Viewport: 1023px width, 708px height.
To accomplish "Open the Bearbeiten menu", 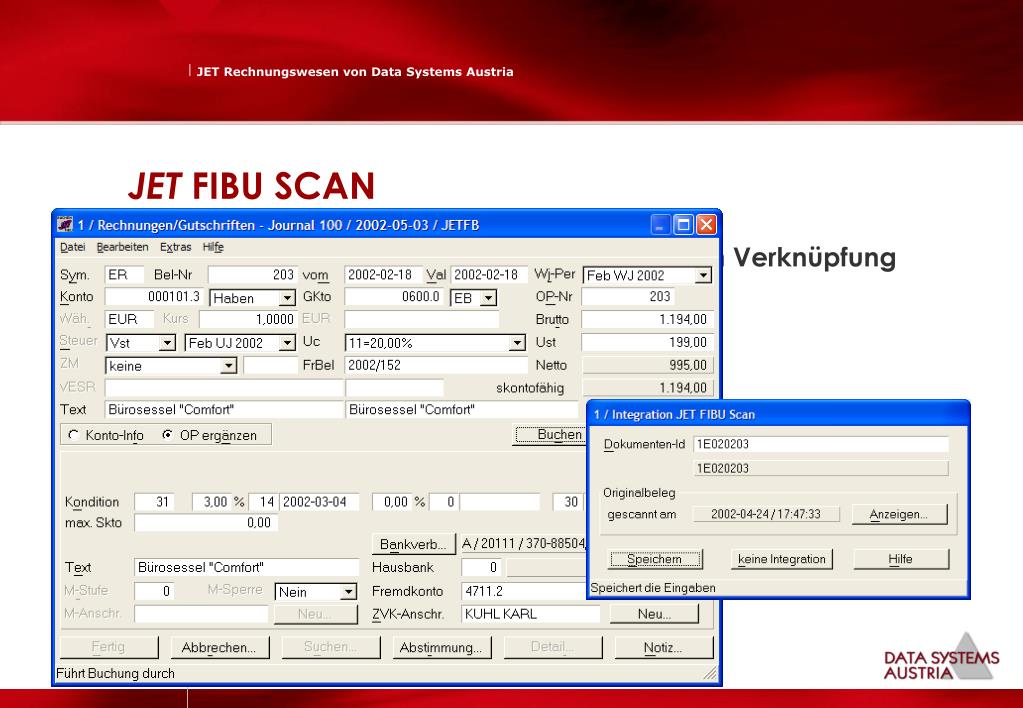I will (123, 247).
